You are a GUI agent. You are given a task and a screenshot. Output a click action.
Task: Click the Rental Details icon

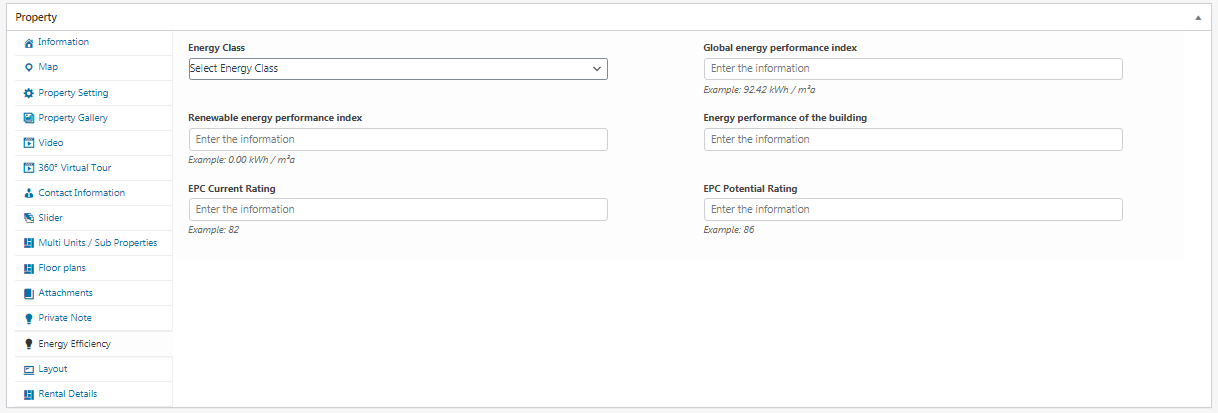29,394
